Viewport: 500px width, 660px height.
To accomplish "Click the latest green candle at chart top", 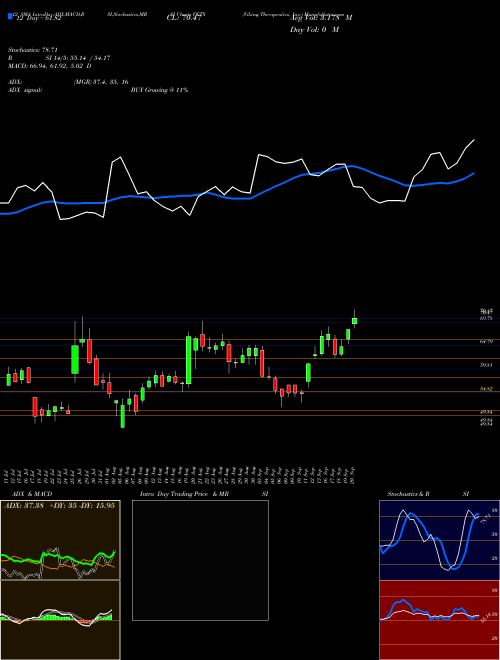I will pyautogui.click(x=355, y=321).
